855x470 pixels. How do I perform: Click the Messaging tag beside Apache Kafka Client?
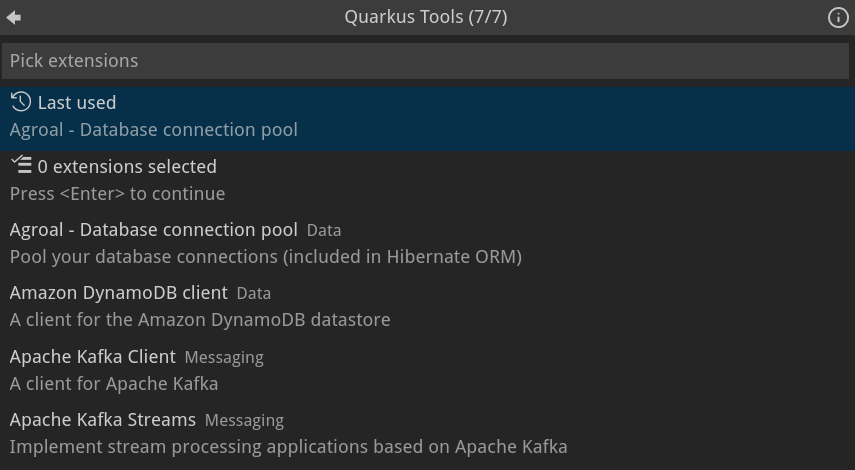224,358
